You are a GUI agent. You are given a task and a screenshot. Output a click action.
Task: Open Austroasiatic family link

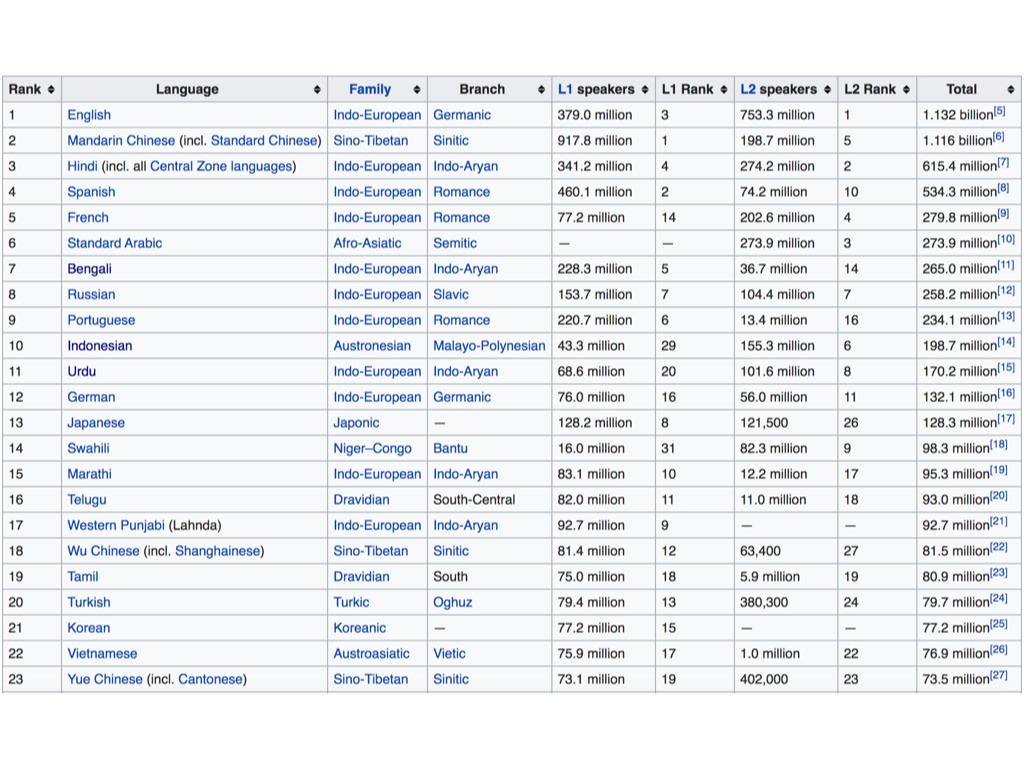click(372, 653)
